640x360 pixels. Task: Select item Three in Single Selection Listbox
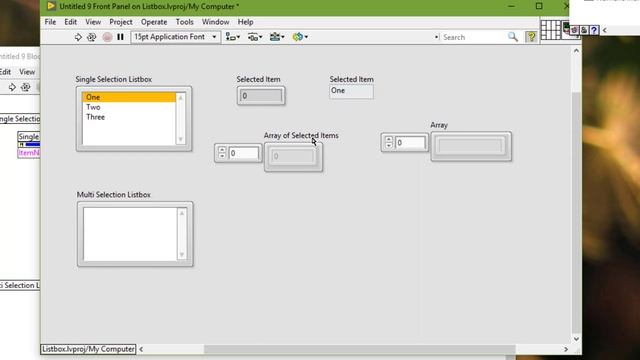(129, 117)
